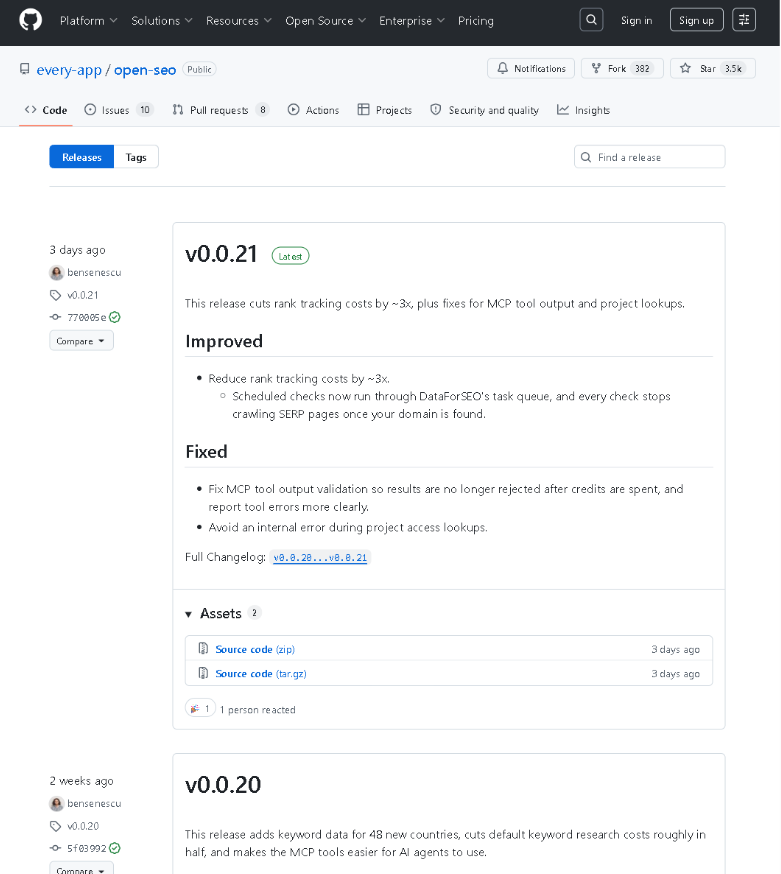Click the repository icon beside every-app
This screenshot has height=874, width=781.
point(25,69)
